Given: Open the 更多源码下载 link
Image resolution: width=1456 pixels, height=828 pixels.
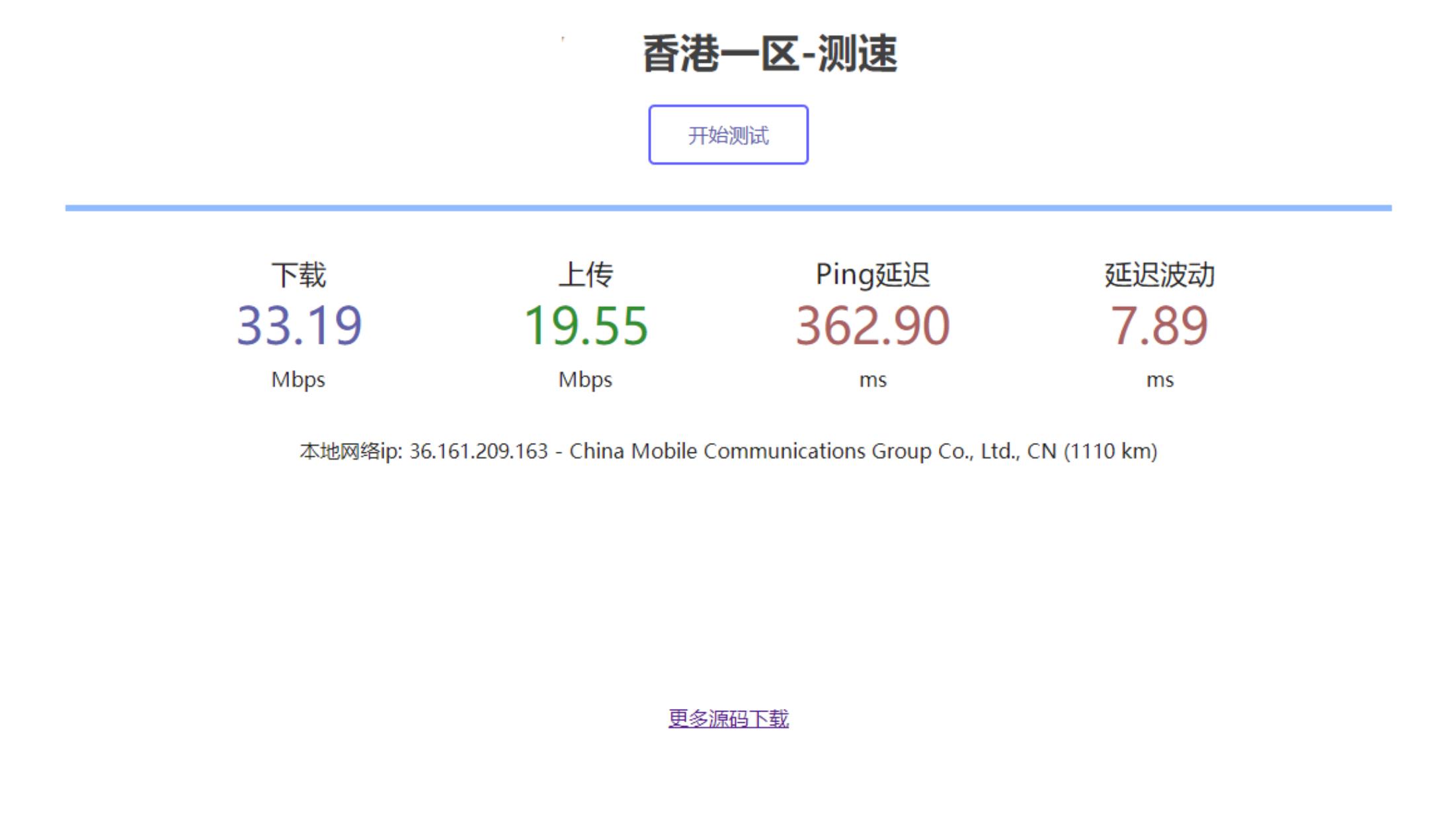Looking at the screenshot, I should click(x=727, y=716).
